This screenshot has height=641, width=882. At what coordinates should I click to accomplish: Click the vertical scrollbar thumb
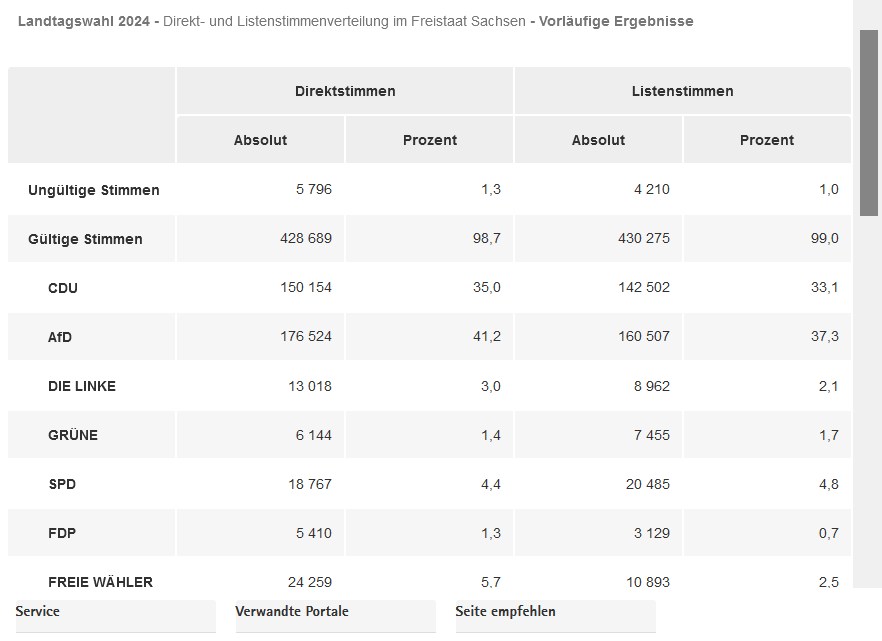869,122
